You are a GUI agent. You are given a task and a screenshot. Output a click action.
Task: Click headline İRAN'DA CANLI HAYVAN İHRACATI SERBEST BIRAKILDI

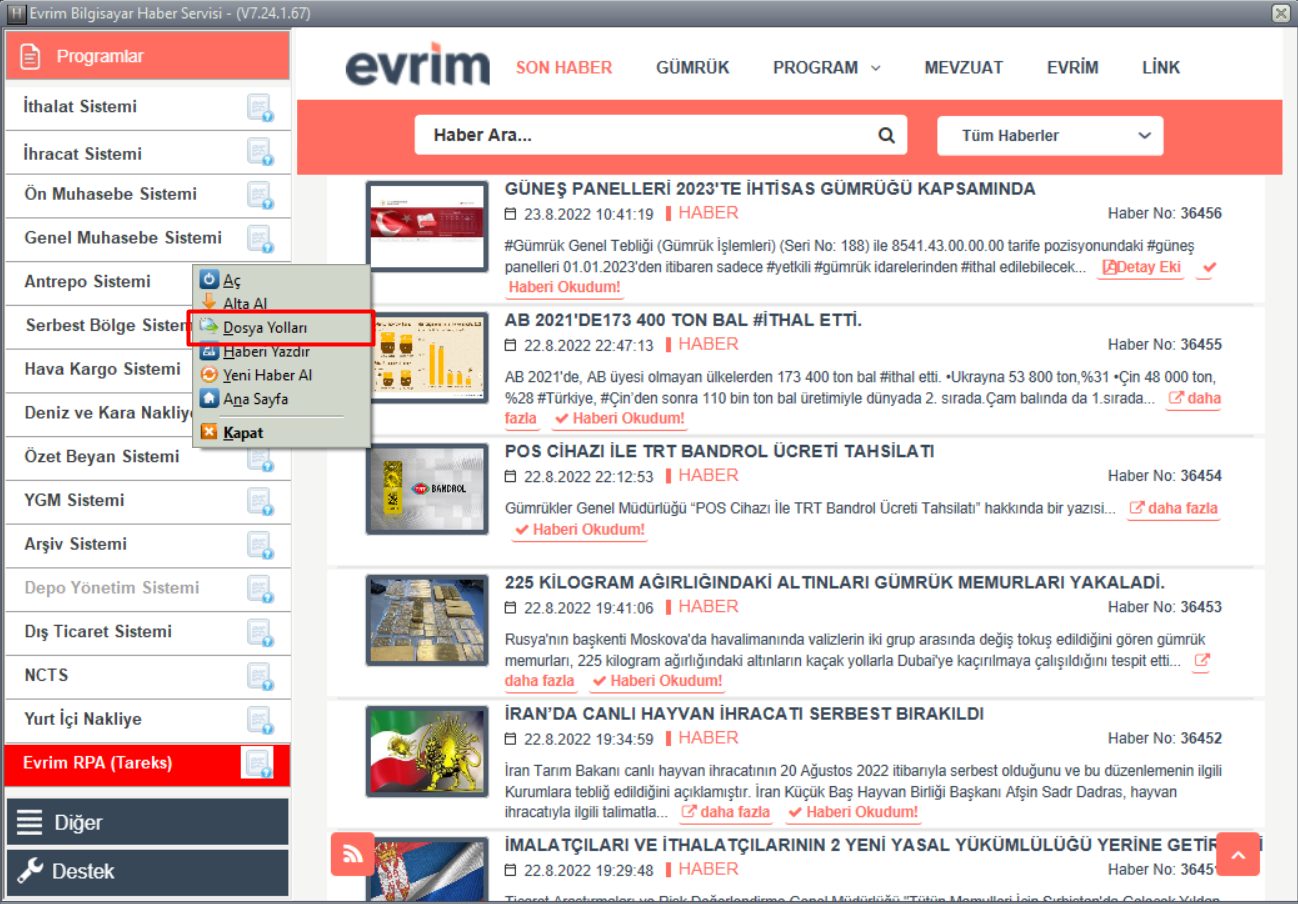click(x=744, y=714)
